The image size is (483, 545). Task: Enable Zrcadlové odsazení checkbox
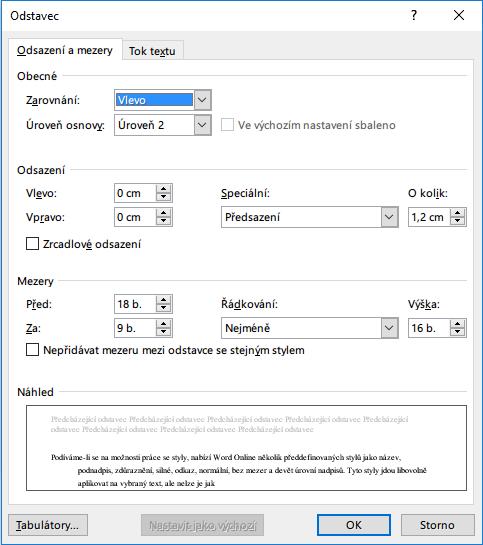[32, 244]
